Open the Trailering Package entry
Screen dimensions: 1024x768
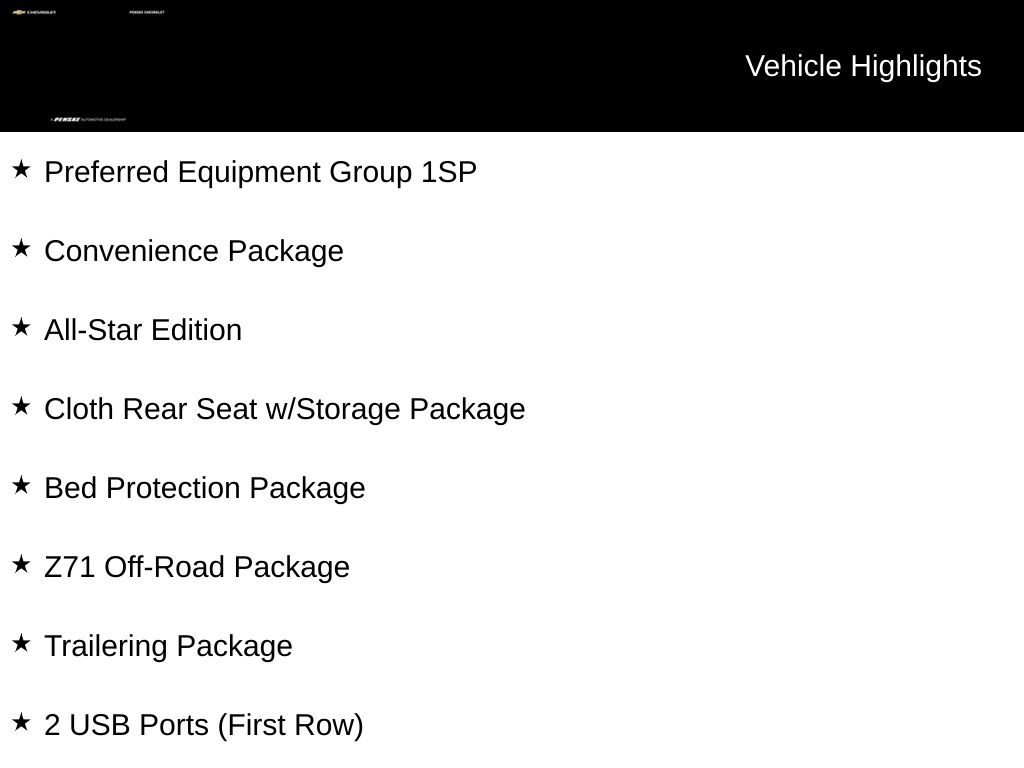(168, 647)
